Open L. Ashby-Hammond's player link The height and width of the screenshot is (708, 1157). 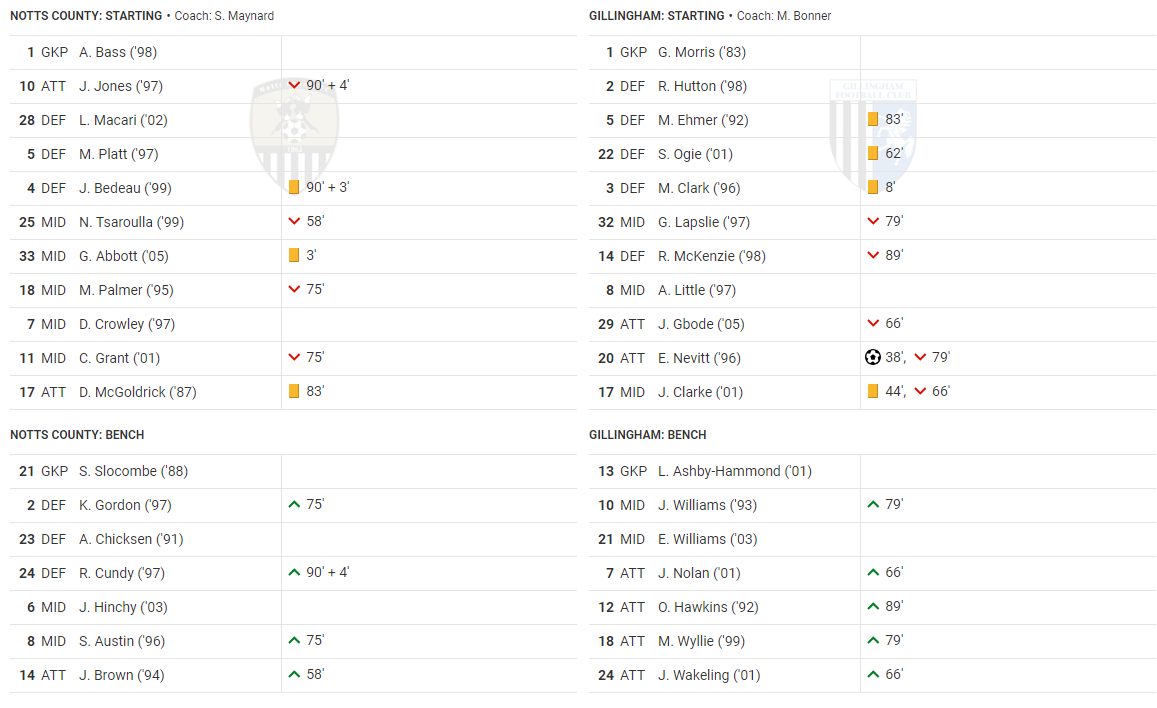733,471
